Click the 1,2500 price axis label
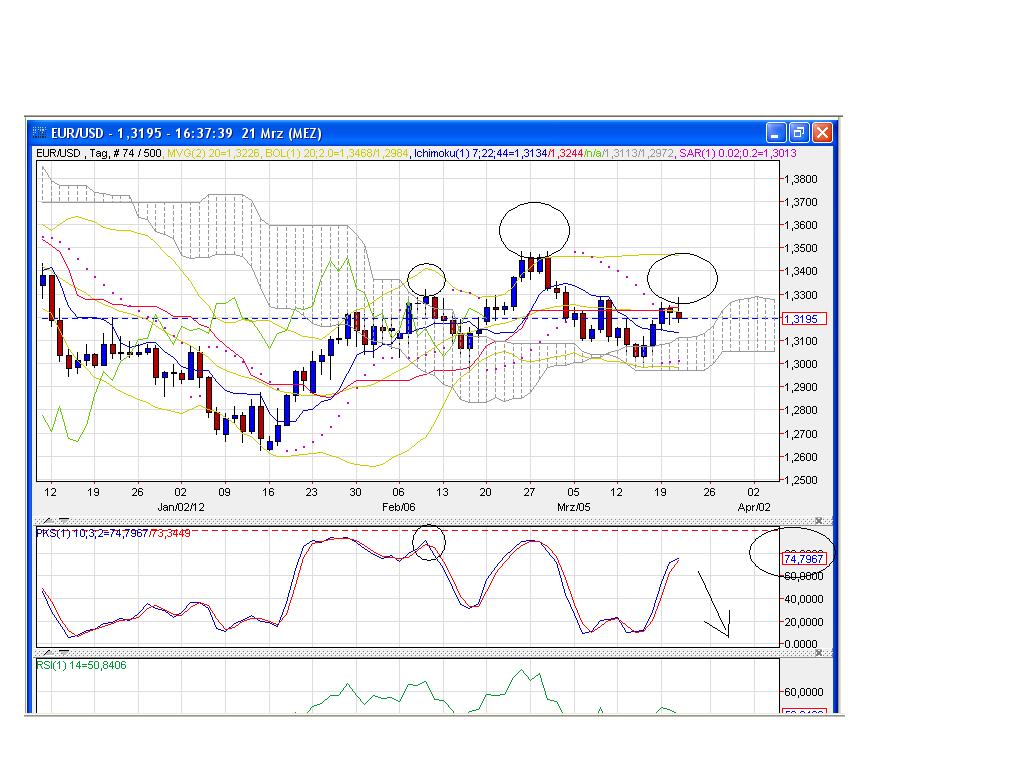This screenshot has width=1024, height=768. tap(801, 480)
